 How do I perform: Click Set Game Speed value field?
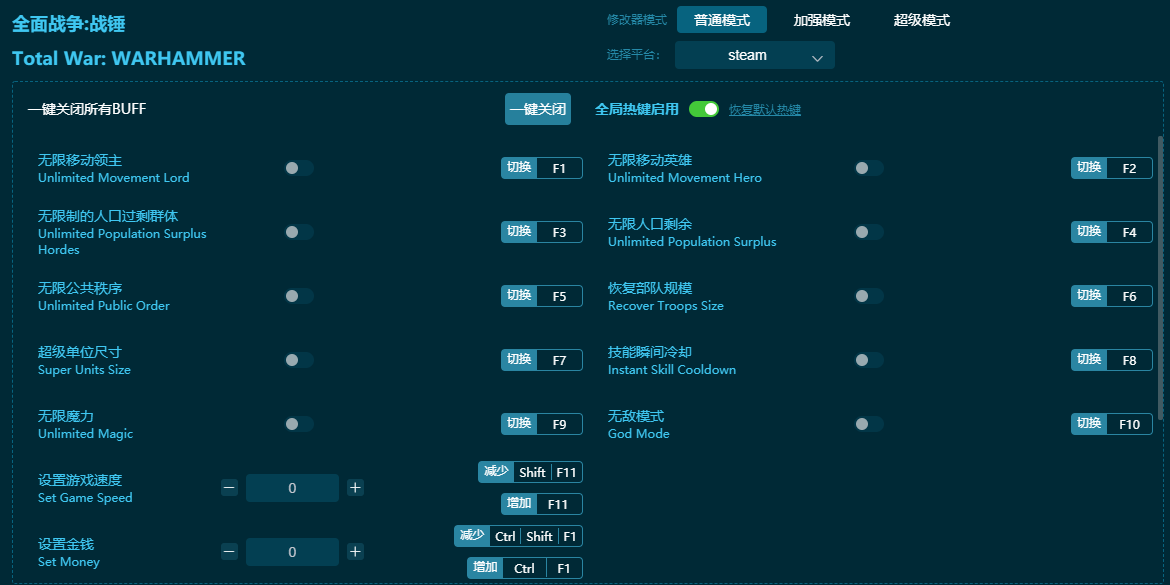(x=292, y=488)
